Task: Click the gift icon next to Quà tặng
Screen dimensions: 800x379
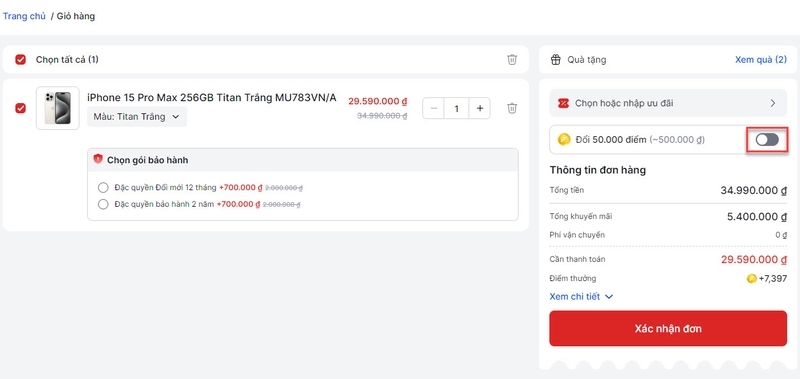Action: (556, 60)
